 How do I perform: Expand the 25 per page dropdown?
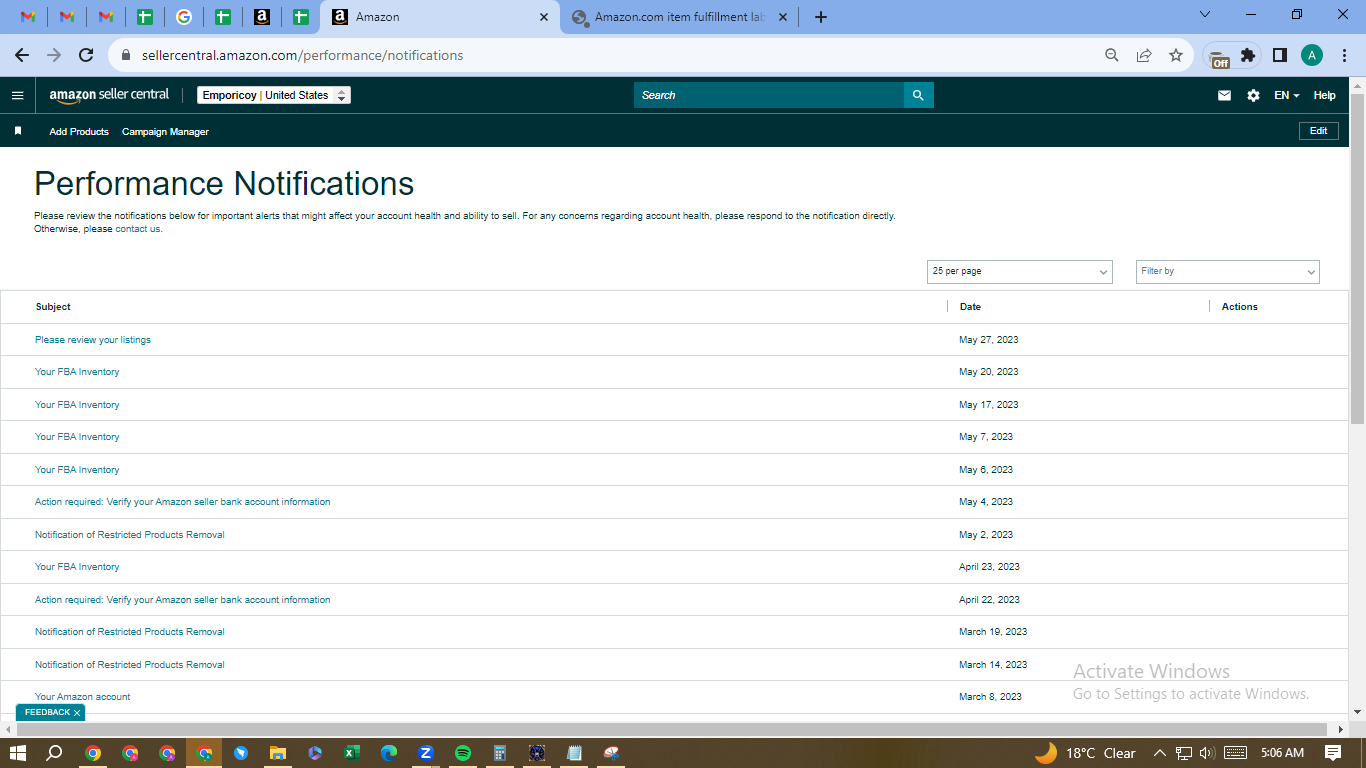1020,271
